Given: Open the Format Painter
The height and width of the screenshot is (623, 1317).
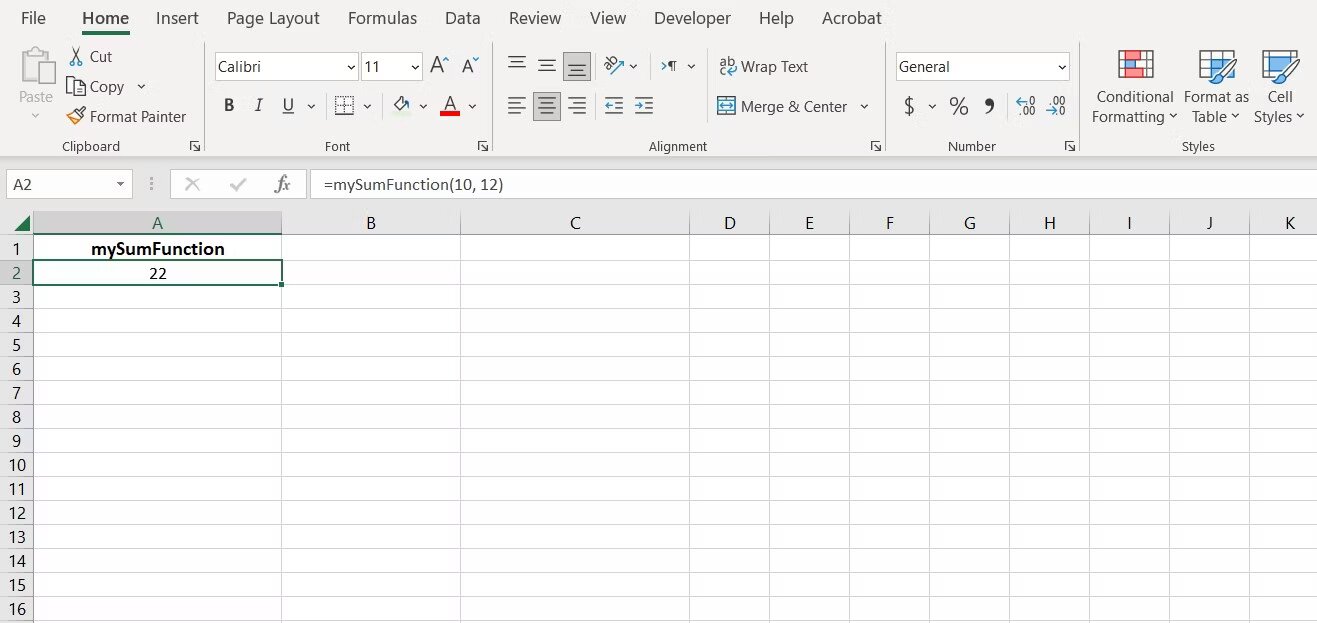Looking at the screenshot, I should coord(126,116).
